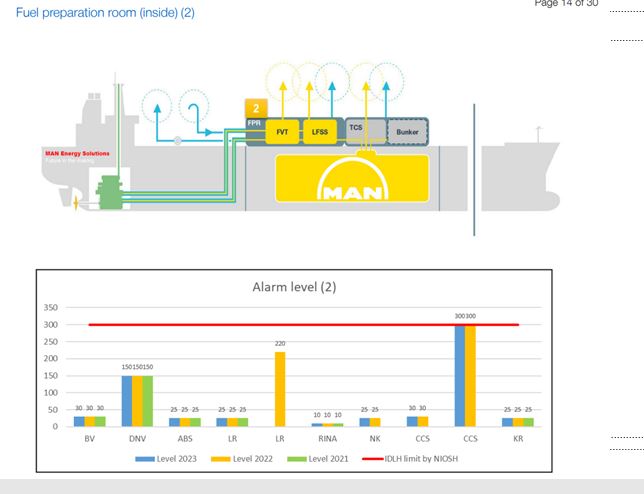The width and height of the screenshot is (644, 494).
Task: Click the green Level 2021 legend swatch
Action: [x=297, y=459]
